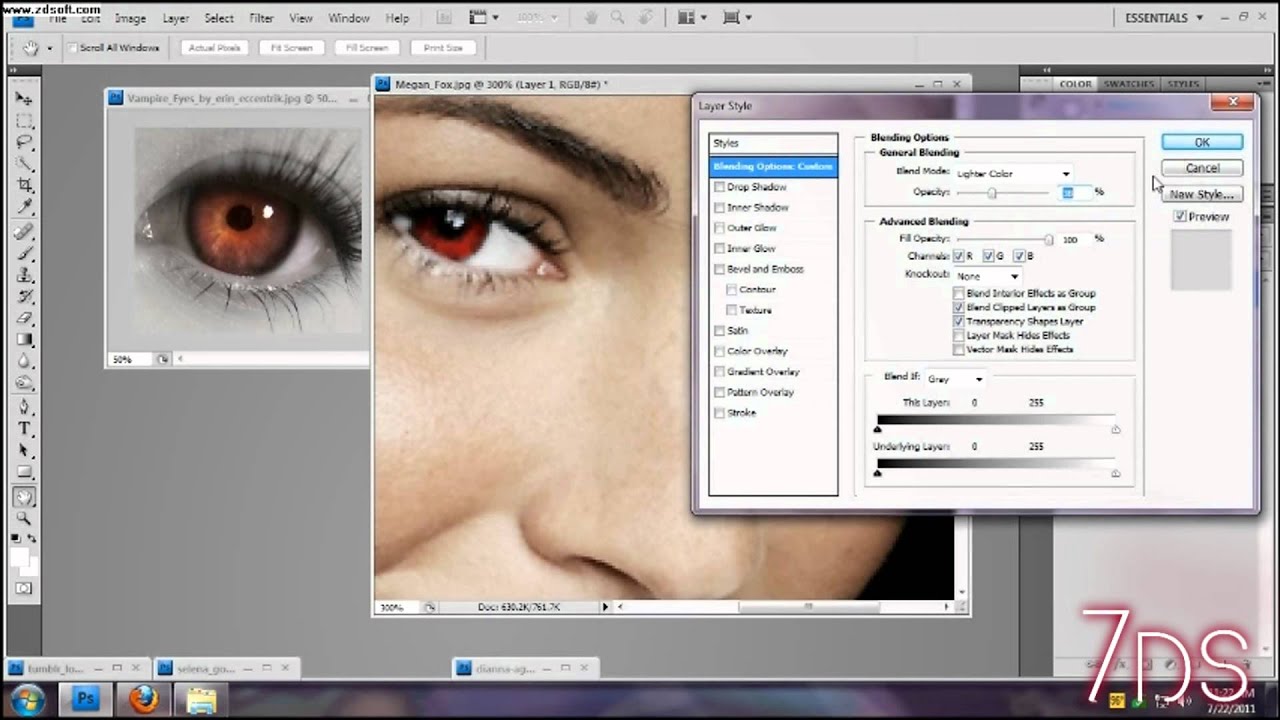Click the Fill Opacity slider handle
The image size is (1280, 720).
[x=1049, y=240]
